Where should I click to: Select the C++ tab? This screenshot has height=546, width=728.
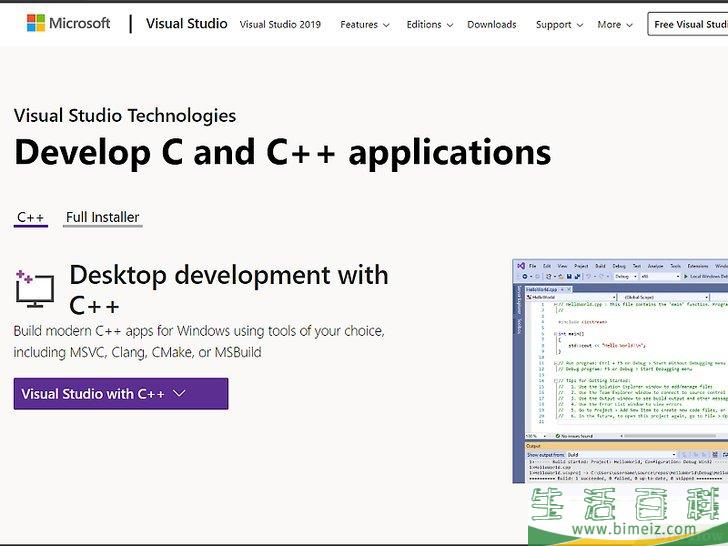pyautogui.click(x=31, y=217)
